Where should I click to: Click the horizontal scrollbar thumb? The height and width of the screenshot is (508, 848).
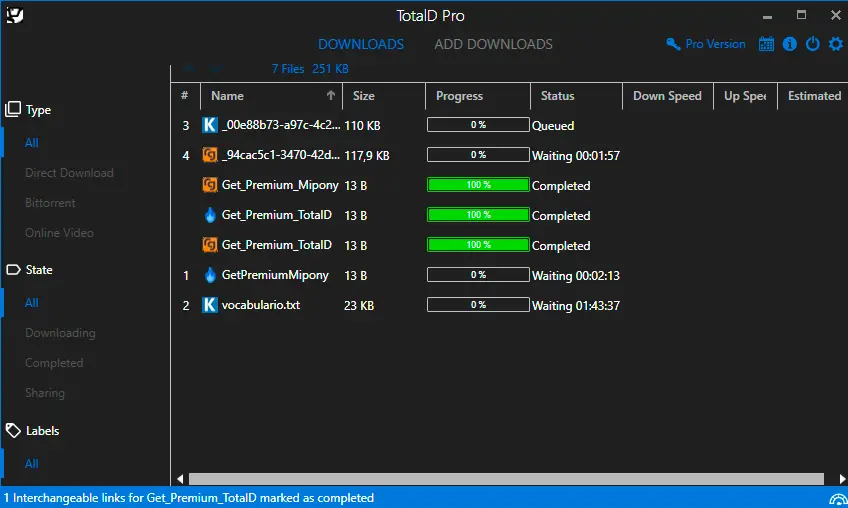(506, 479)
